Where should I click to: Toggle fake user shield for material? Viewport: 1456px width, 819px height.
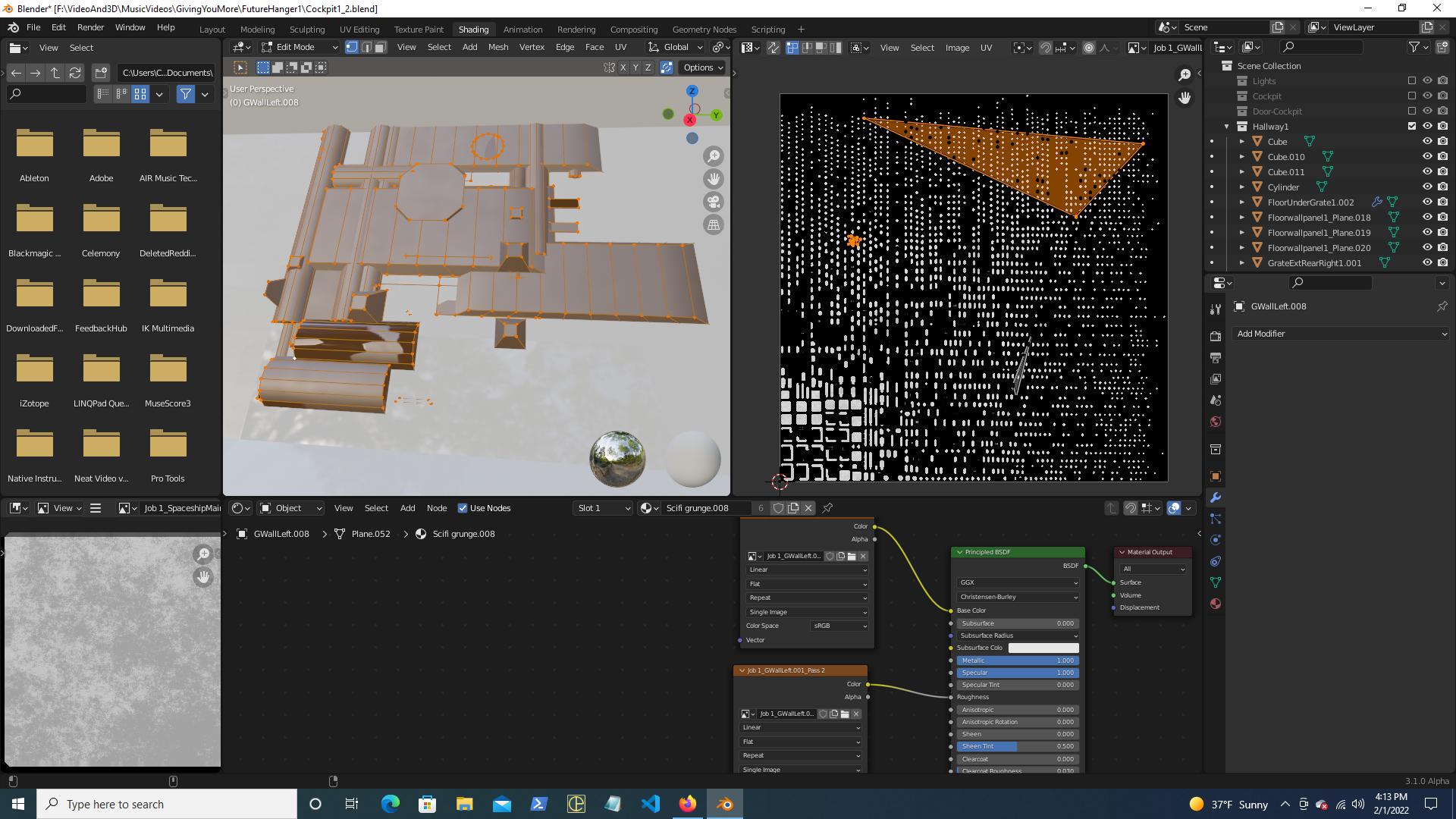coord(778,508)
